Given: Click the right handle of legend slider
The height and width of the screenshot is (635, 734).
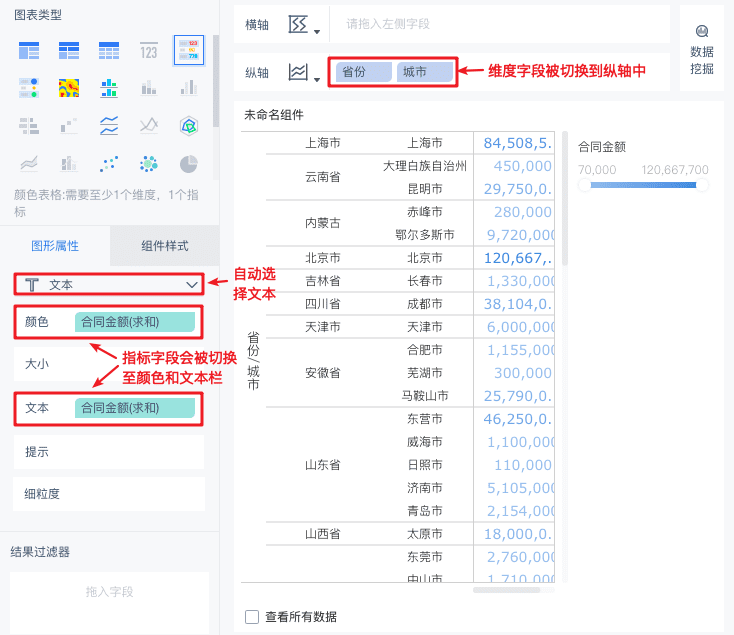Looking at the screenshot, I should [702, 185].
